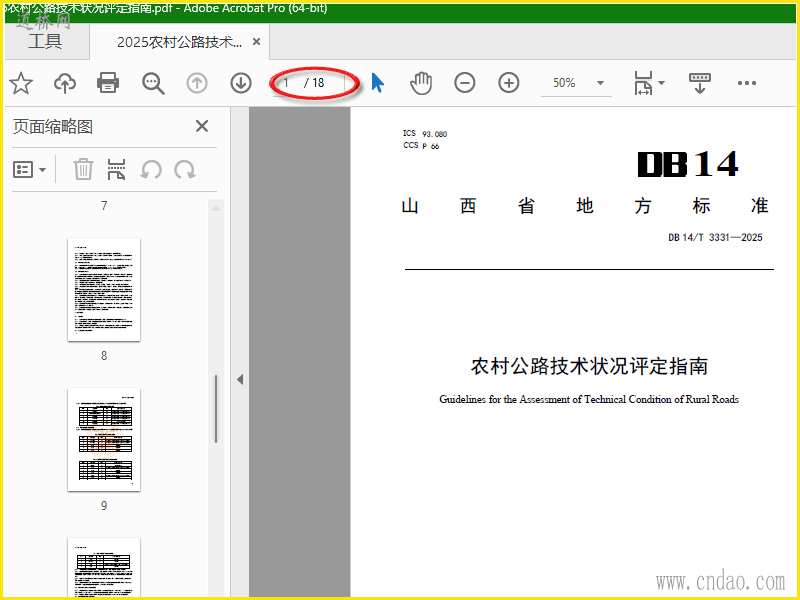Collapse the navigation pane arrow
The width and height of the screenshot is (800, 600).
(240, 380)
